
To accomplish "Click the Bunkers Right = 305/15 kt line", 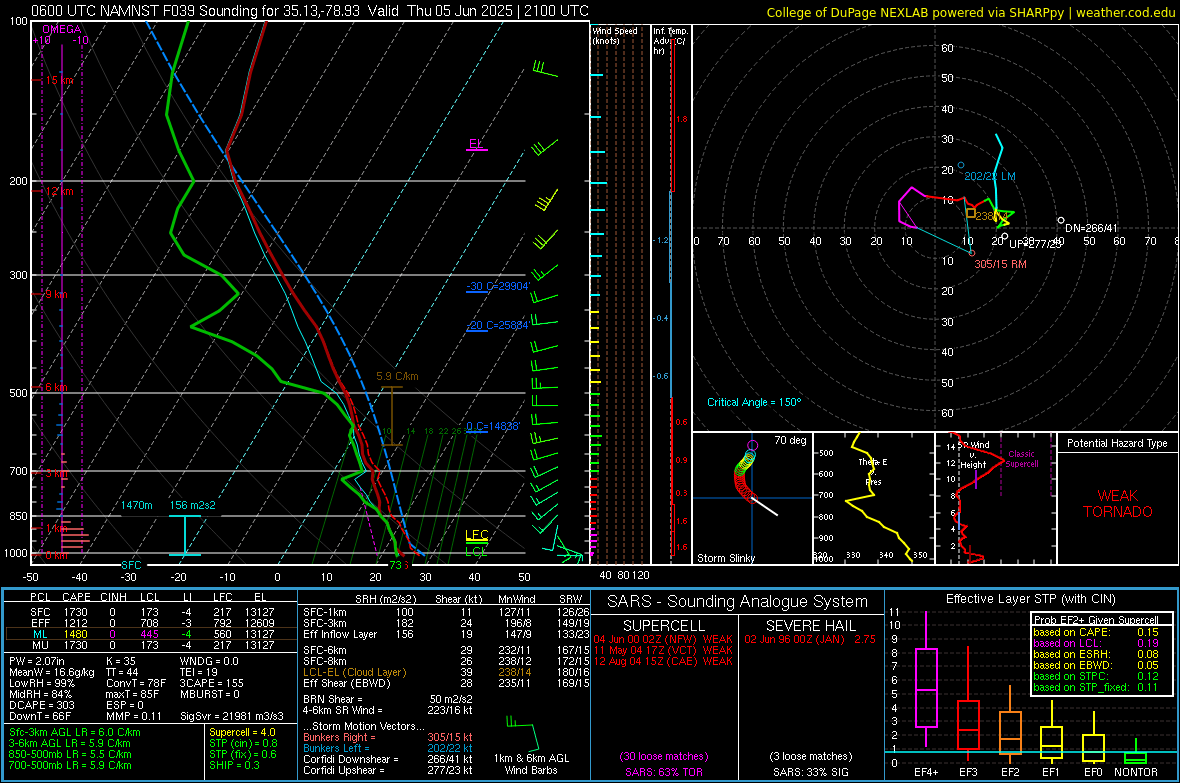I will 388,737.
